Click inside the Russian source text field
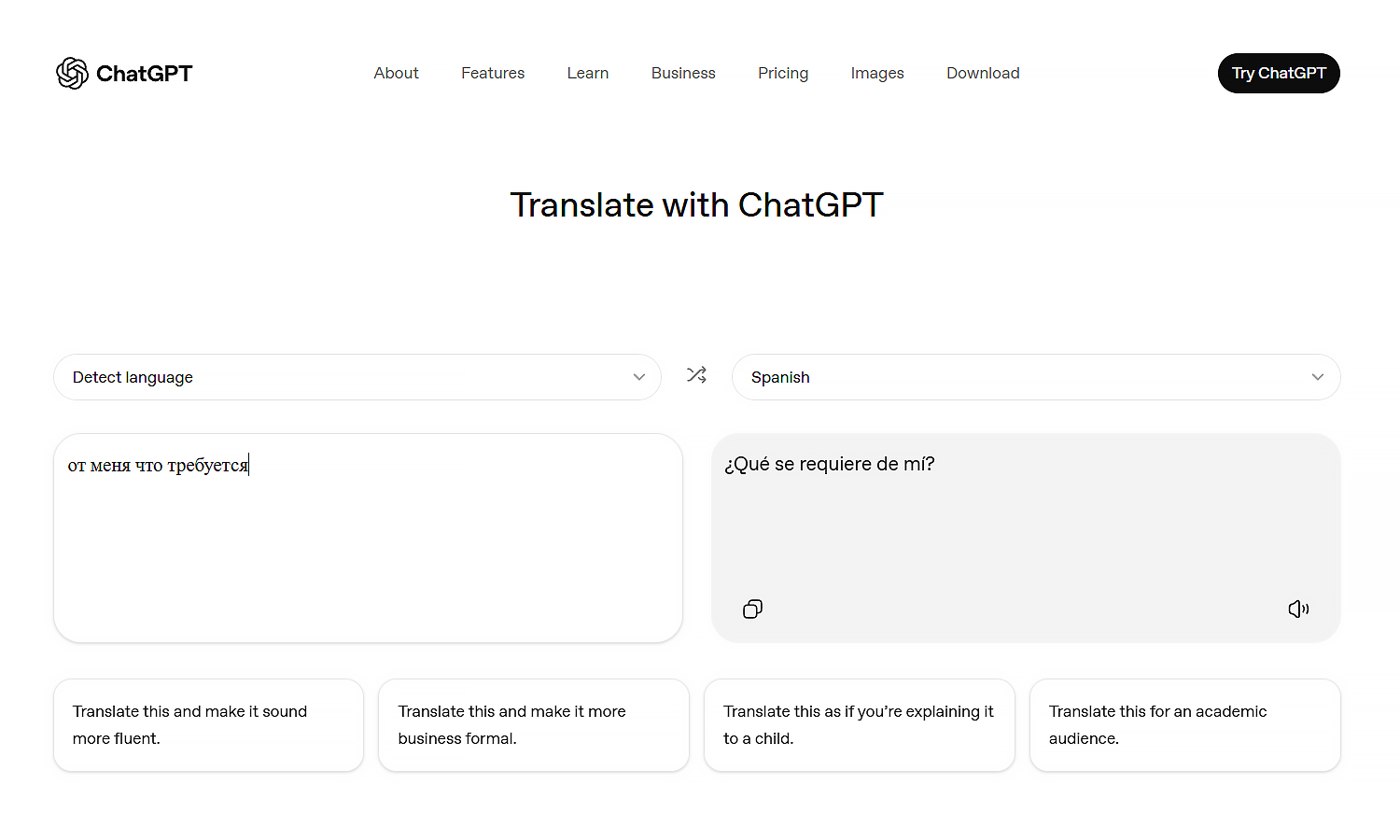The height and width of the screenshot is (840, 1400). (368, 539)
